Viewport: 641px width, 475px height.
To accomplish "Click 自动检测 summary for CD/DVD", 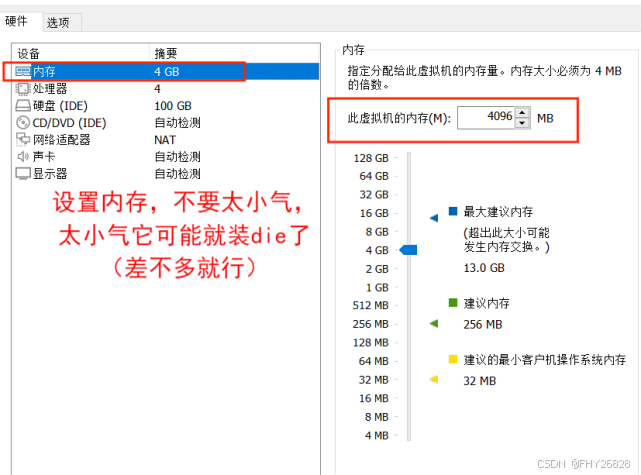I will pos(177,123).
